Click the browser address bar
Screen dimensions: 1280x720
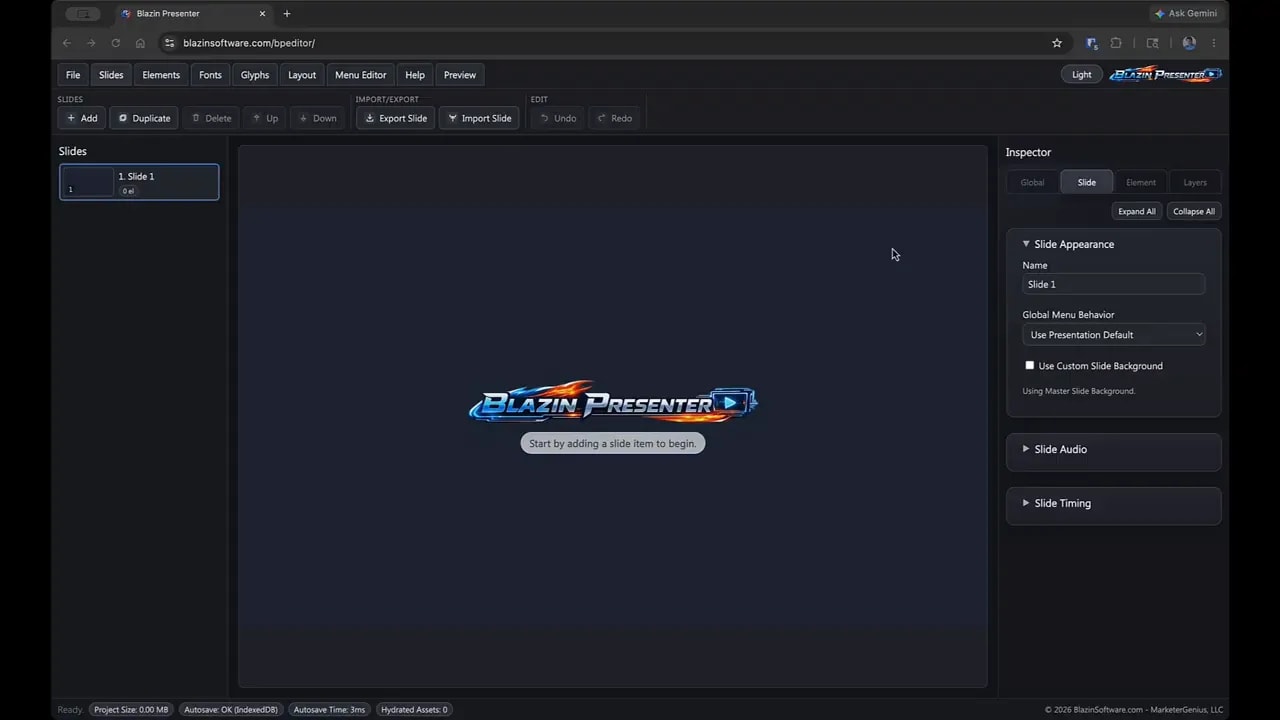pyautogui.click(x=615, y=43)
